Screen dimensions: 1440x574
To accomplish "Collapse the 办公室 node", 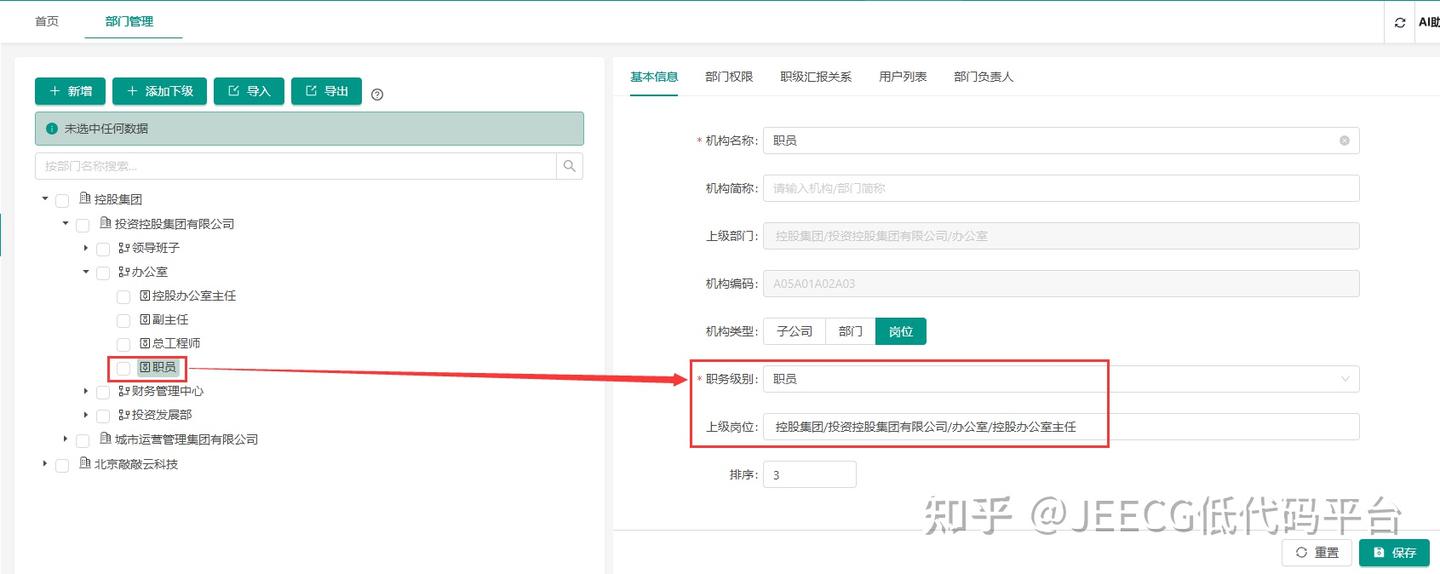I will [x=86, y=272].
